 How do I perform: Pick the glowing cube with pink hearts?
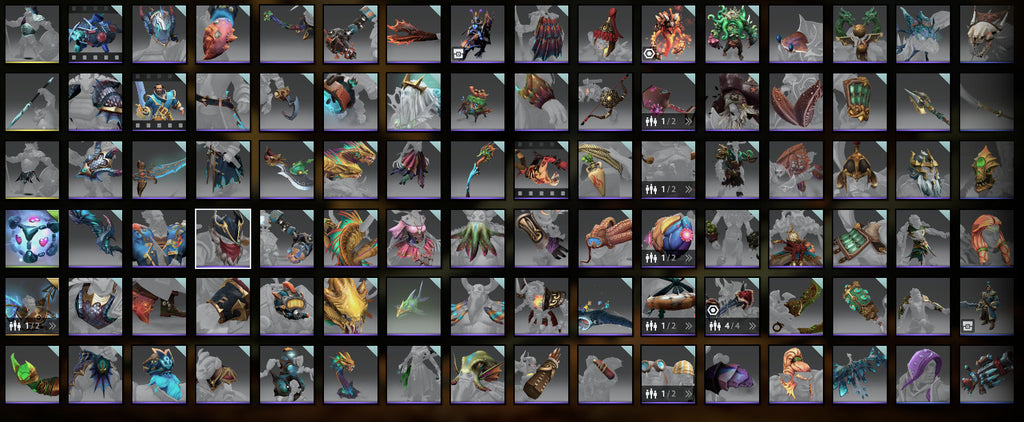tap(32, 238)
